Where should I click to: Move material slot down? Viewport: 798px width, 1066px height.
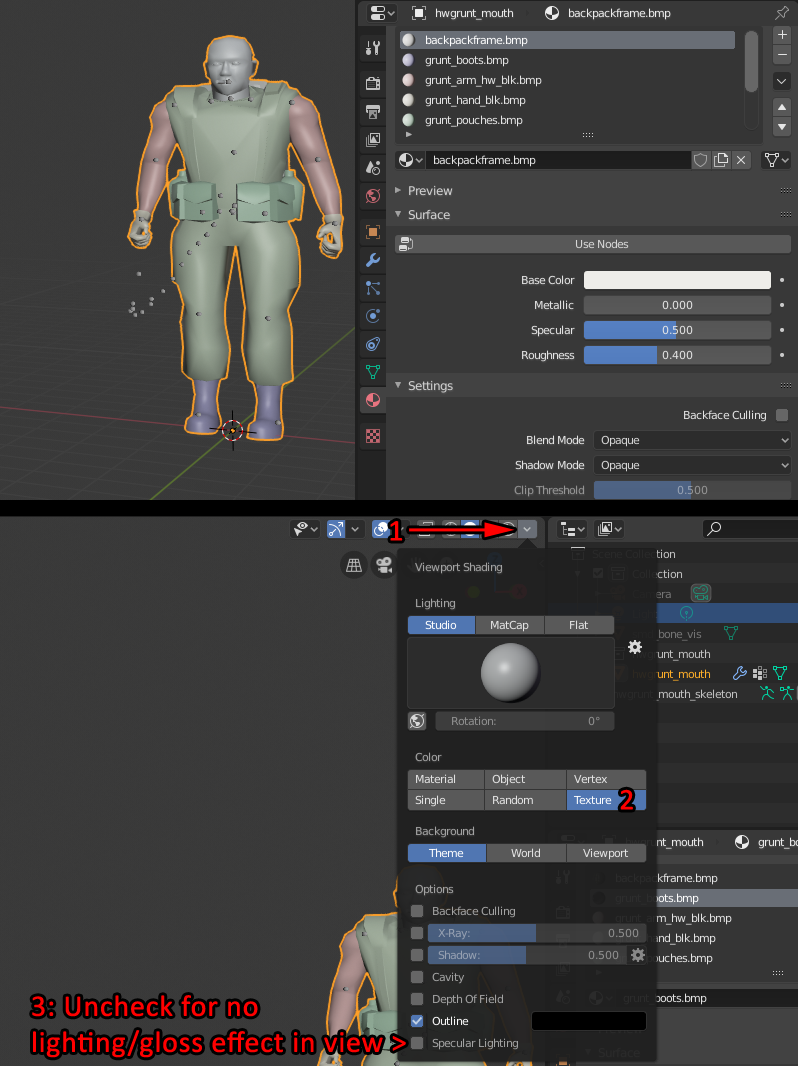[x=782, y=126]
